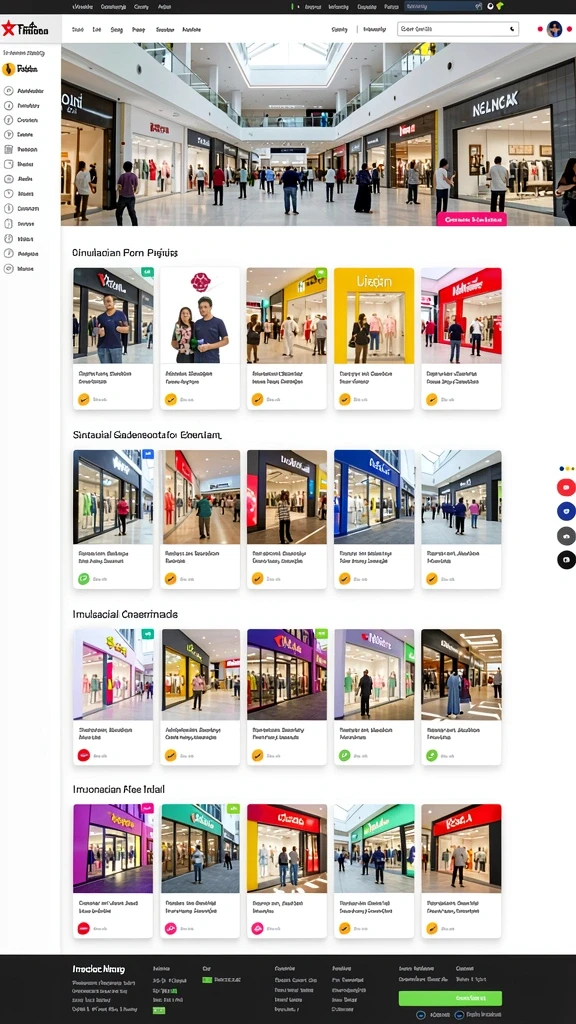Open the large mall atrium hero image
The width and height of the screenshot is (576, 1024).
319,135
